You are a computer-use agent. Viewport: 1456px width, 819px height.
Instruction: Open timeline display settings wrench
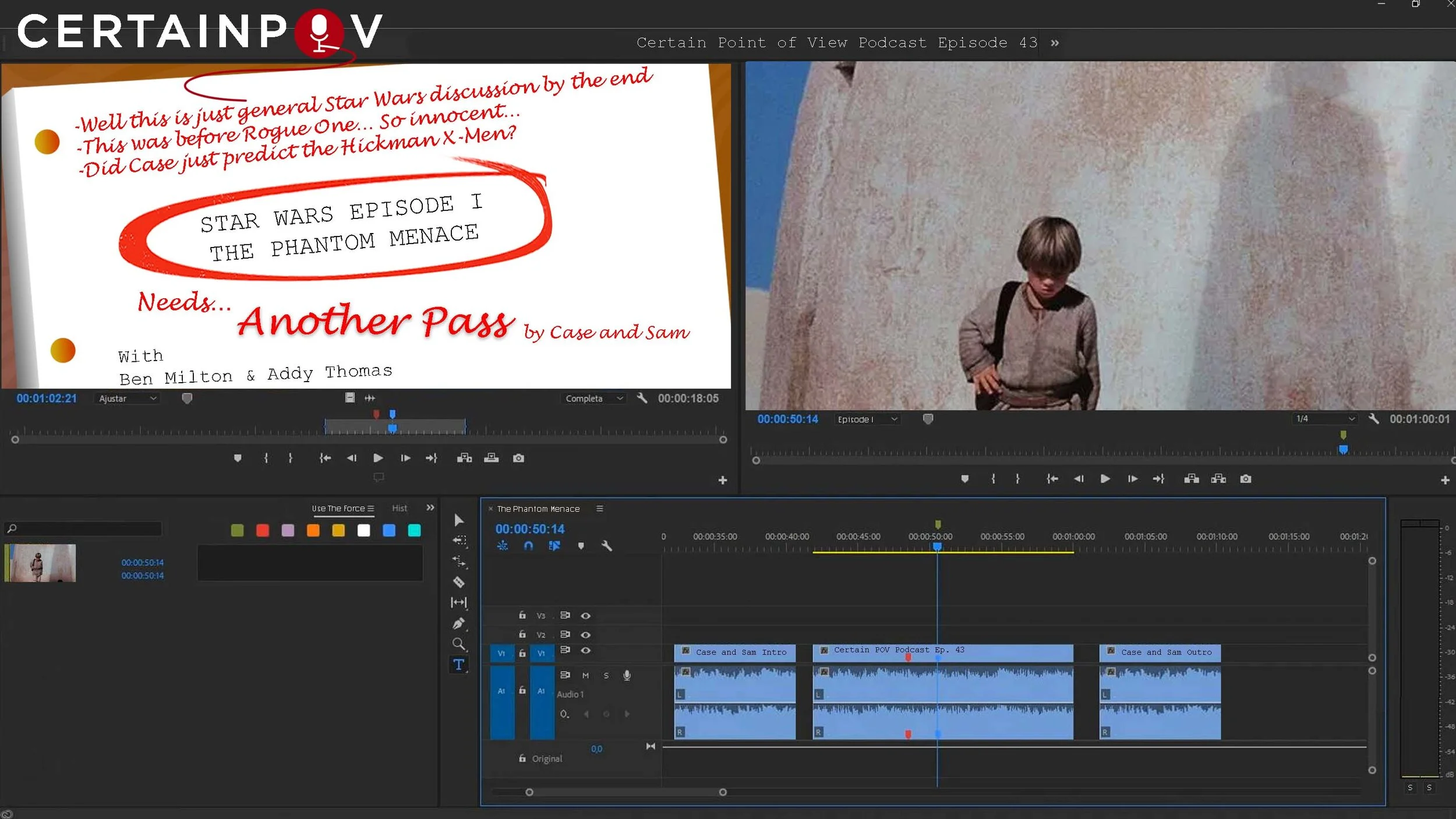click(x=606, y=546)
